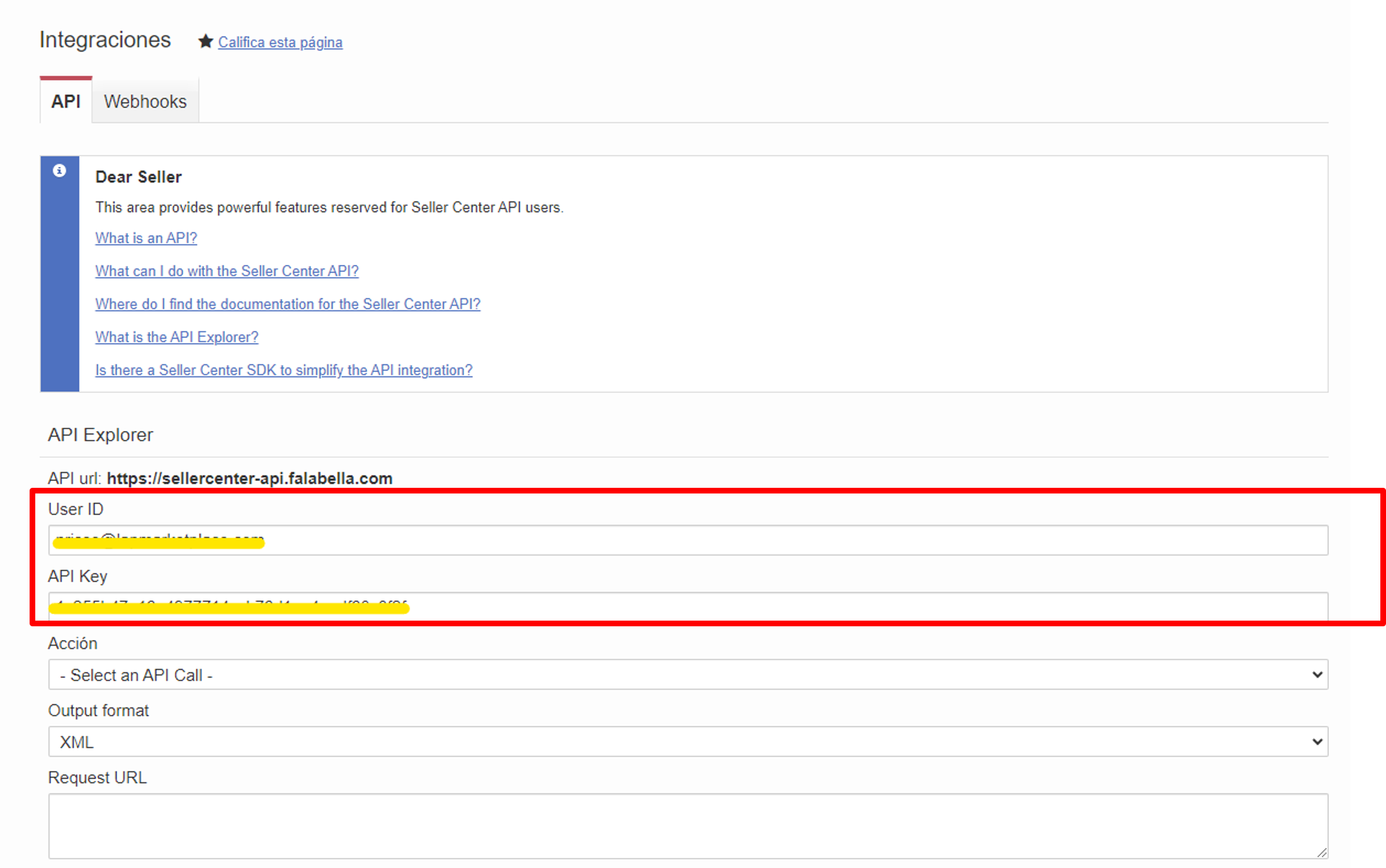
Task: Click the Dear Seller heading
Action: coord(139,177)
